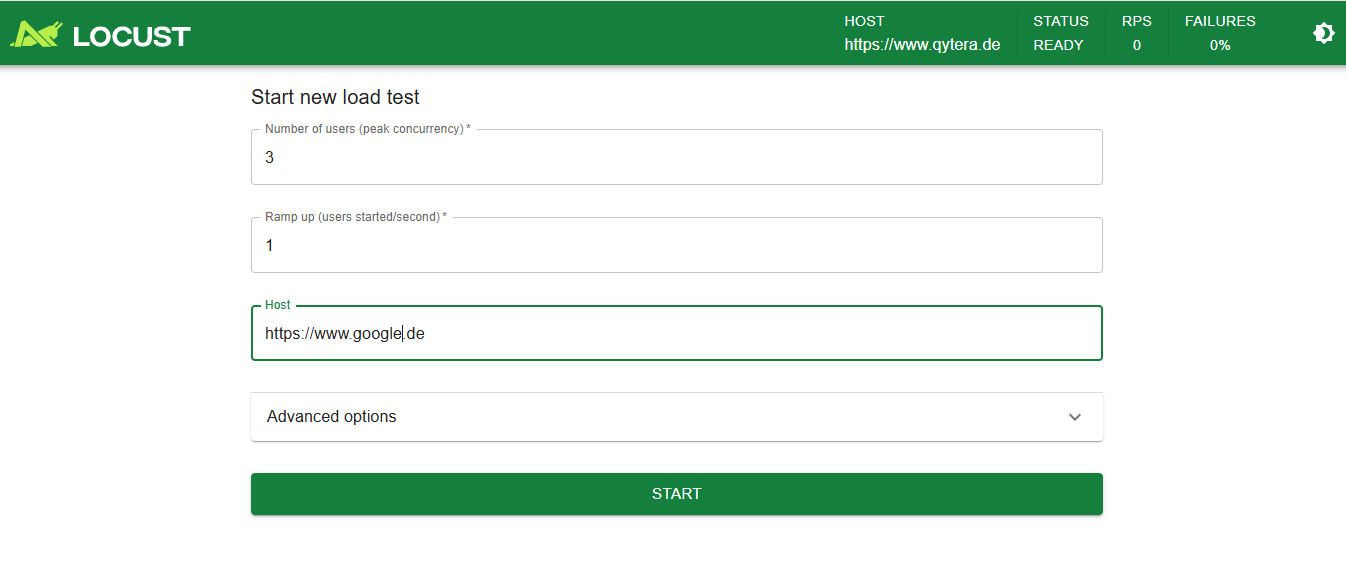
Task: Click the 0% failures value
Action: click(1220, 45)
